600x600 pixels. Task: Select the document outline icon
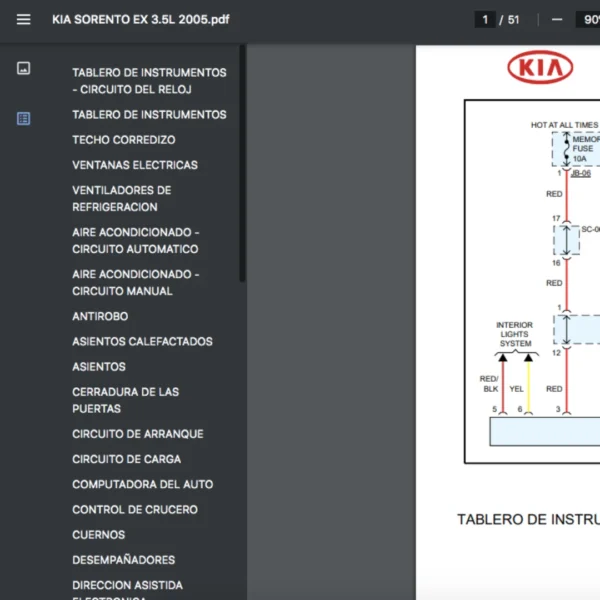(24, 118)
